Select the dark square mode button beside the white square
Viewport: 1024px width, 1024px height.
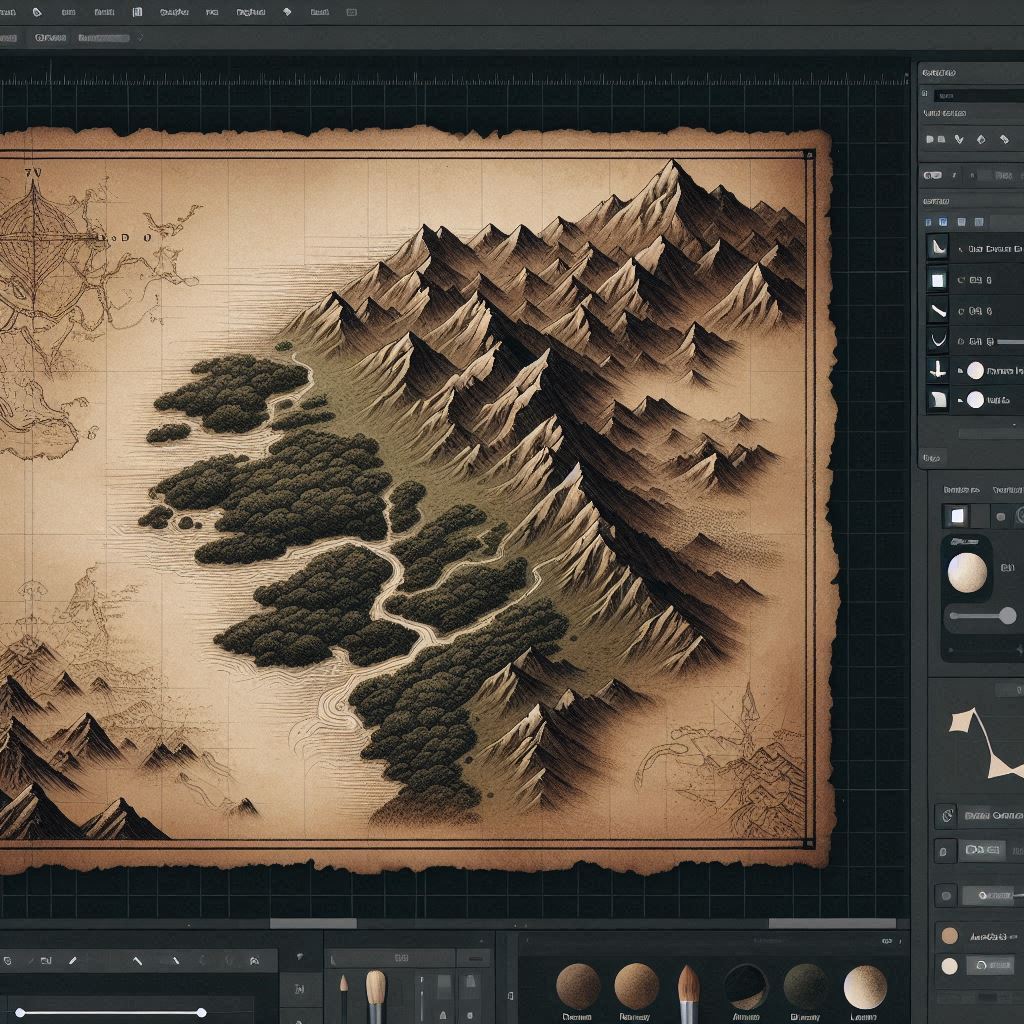pos(981,516)
